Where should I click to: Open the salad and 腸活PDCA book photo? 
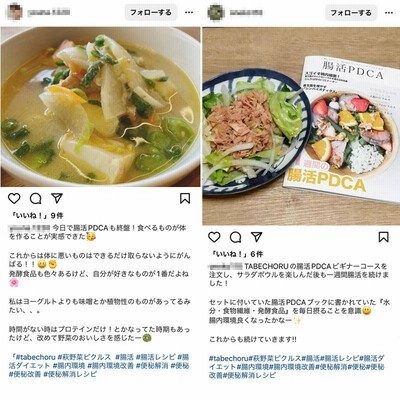(x=301, y=126)
